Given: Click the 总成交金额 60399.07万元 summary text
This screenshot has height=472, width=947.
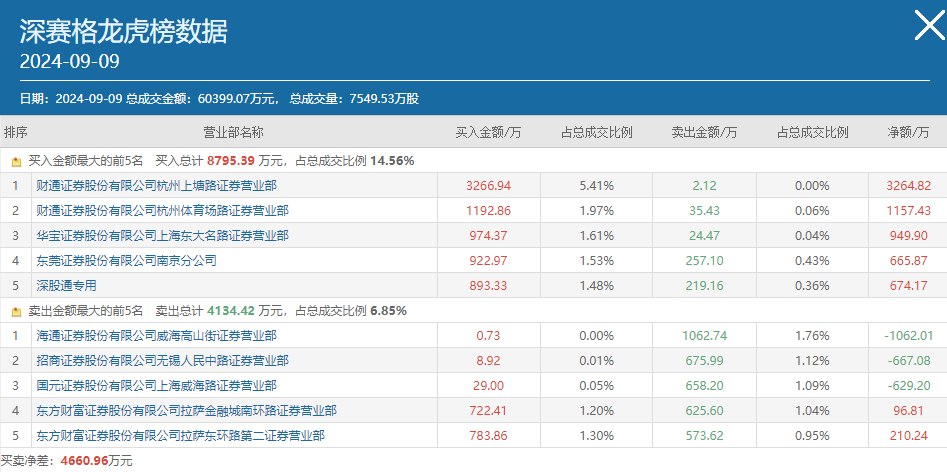Looking at the screenshot, I should 202,98.
